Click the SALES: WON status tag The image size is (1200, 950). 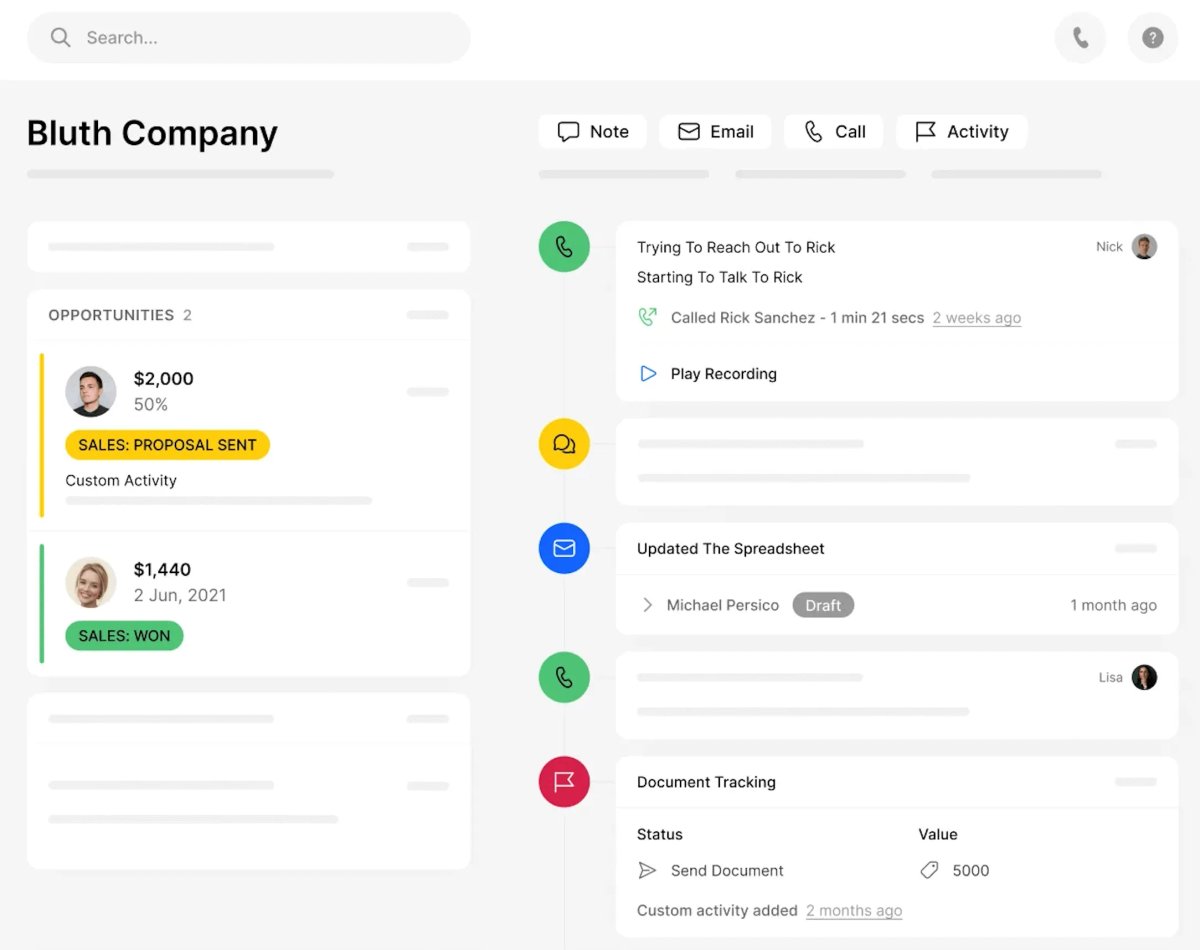tap(124, 636)
